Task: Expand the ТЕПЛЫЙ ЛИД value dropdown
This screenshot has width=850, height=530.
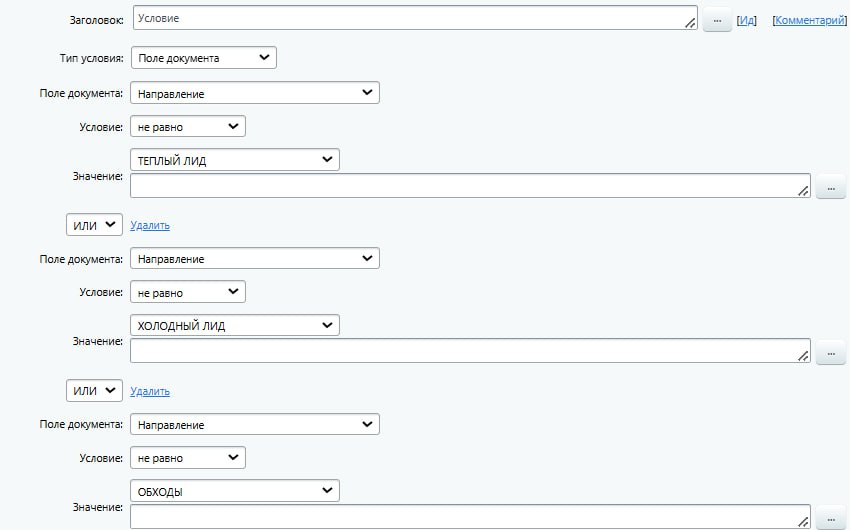Action: tap(235, 160)
